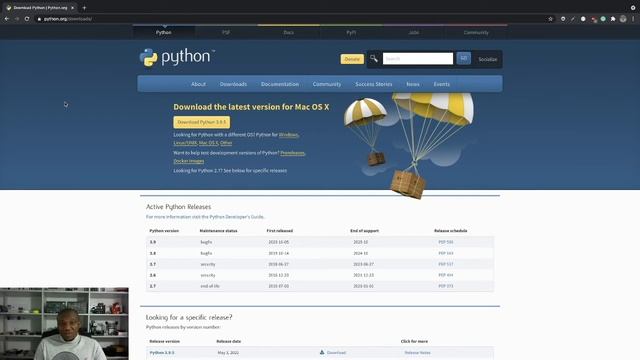Reload the page with the refresh icon
The image size is (640, 360).
pyautogui.click(x=27, y=19)
